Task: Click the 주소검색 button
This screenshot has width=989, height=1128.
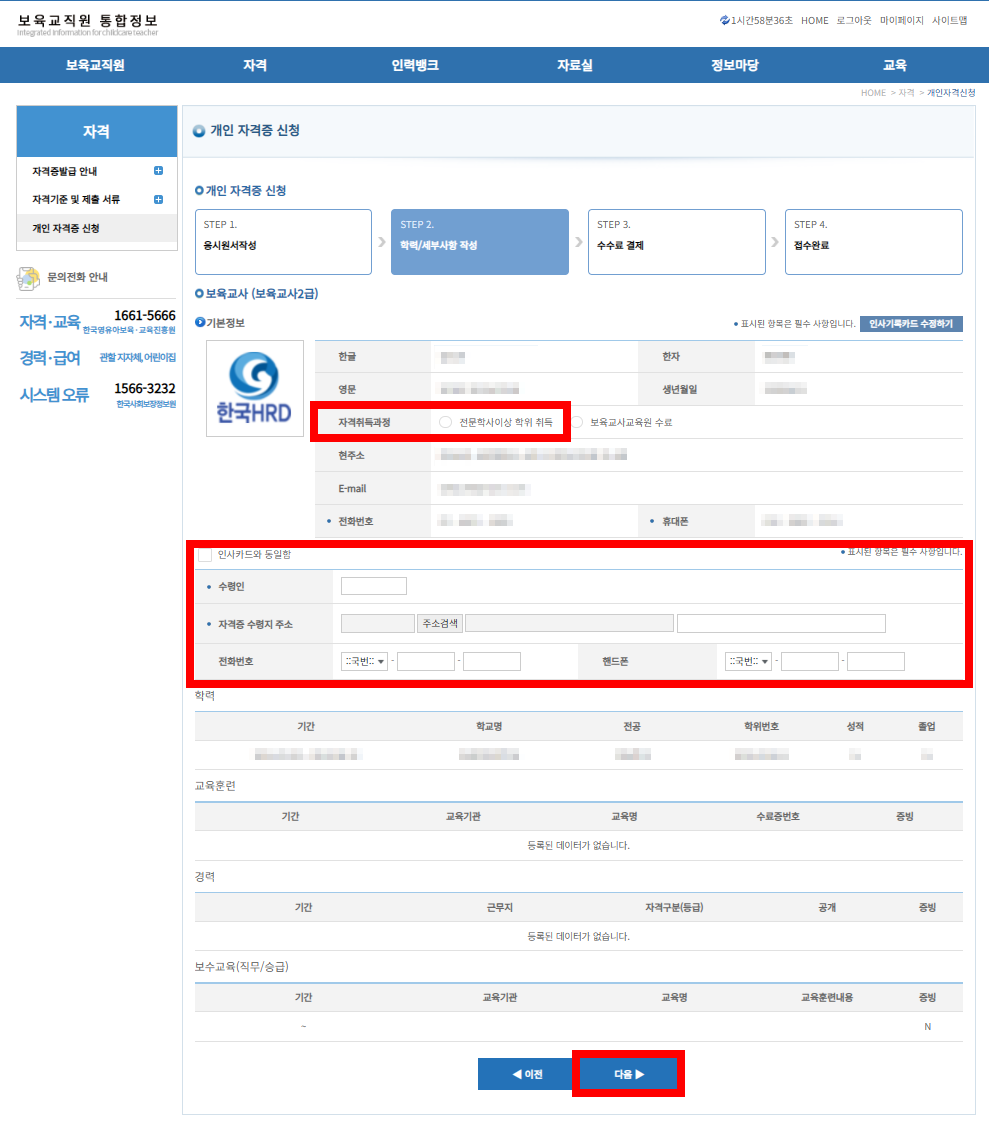Action: 440,623
